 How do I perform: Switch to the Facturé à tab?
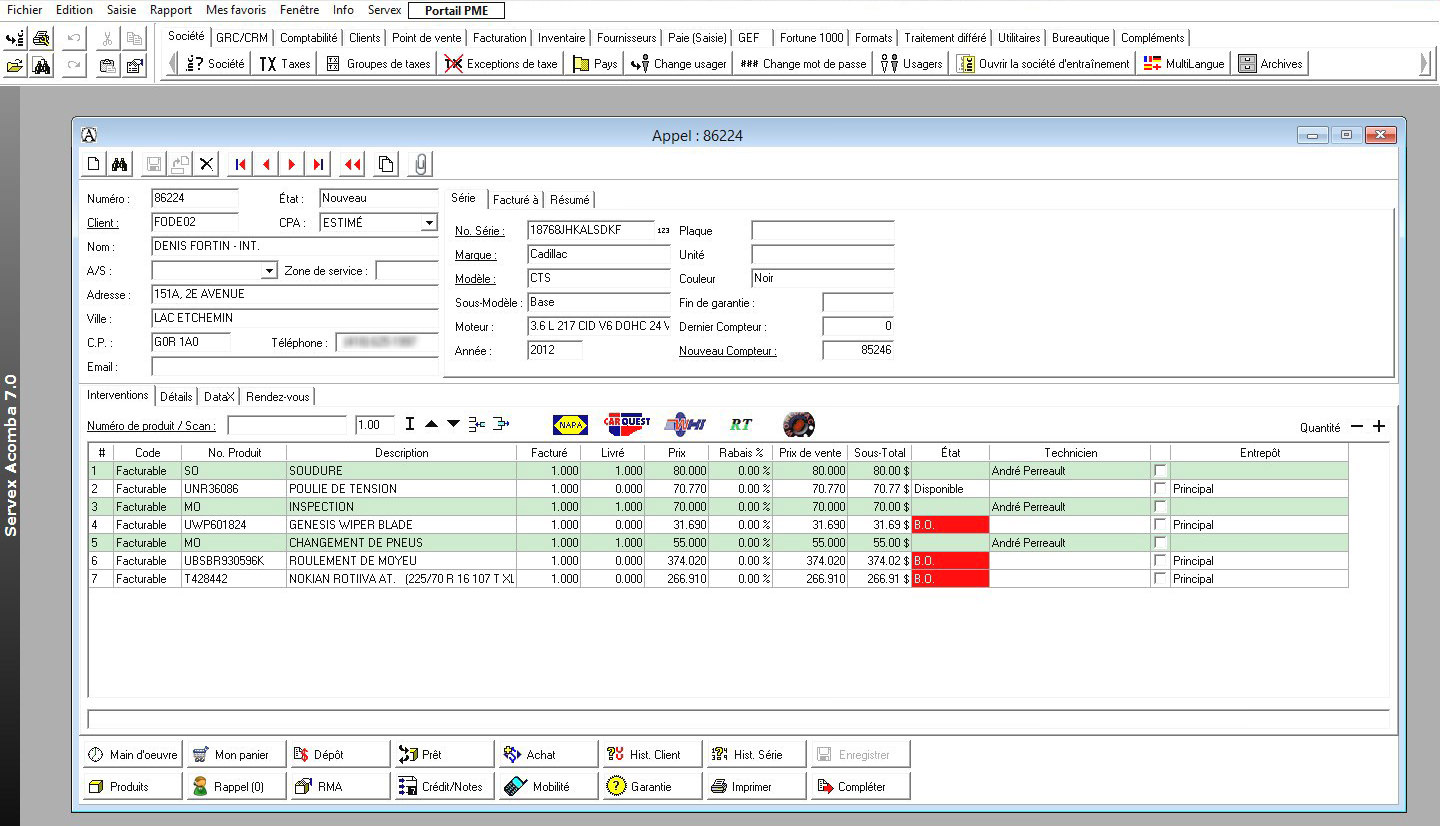coord(515,200)
